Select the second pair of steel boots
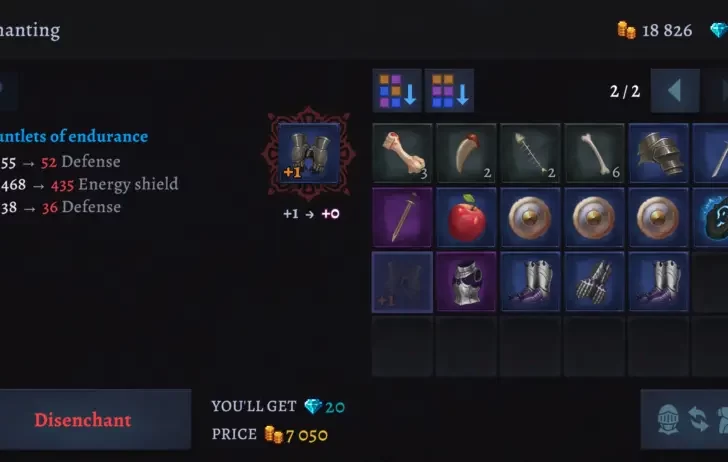The image size is (728, 462). coord(658,282)
